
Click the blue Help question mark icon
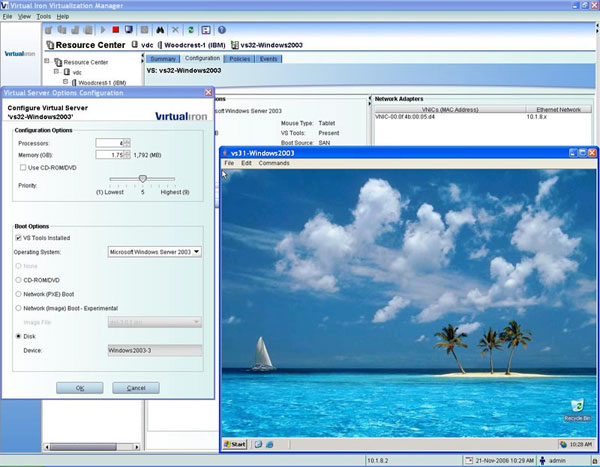tap(221, 30)
